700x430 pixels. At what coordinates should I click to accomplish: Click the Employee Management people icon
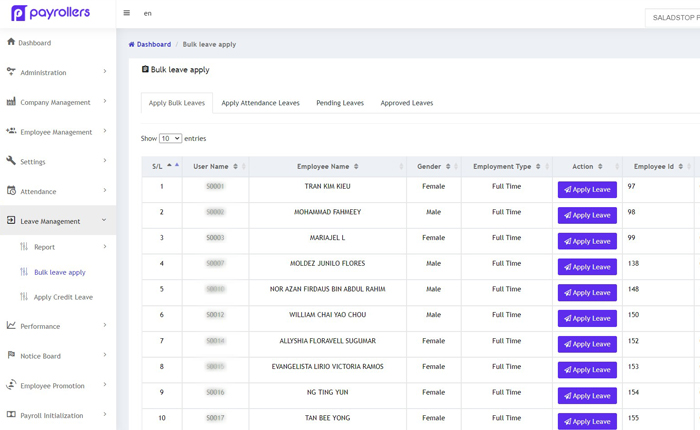[x=11, y=131]
